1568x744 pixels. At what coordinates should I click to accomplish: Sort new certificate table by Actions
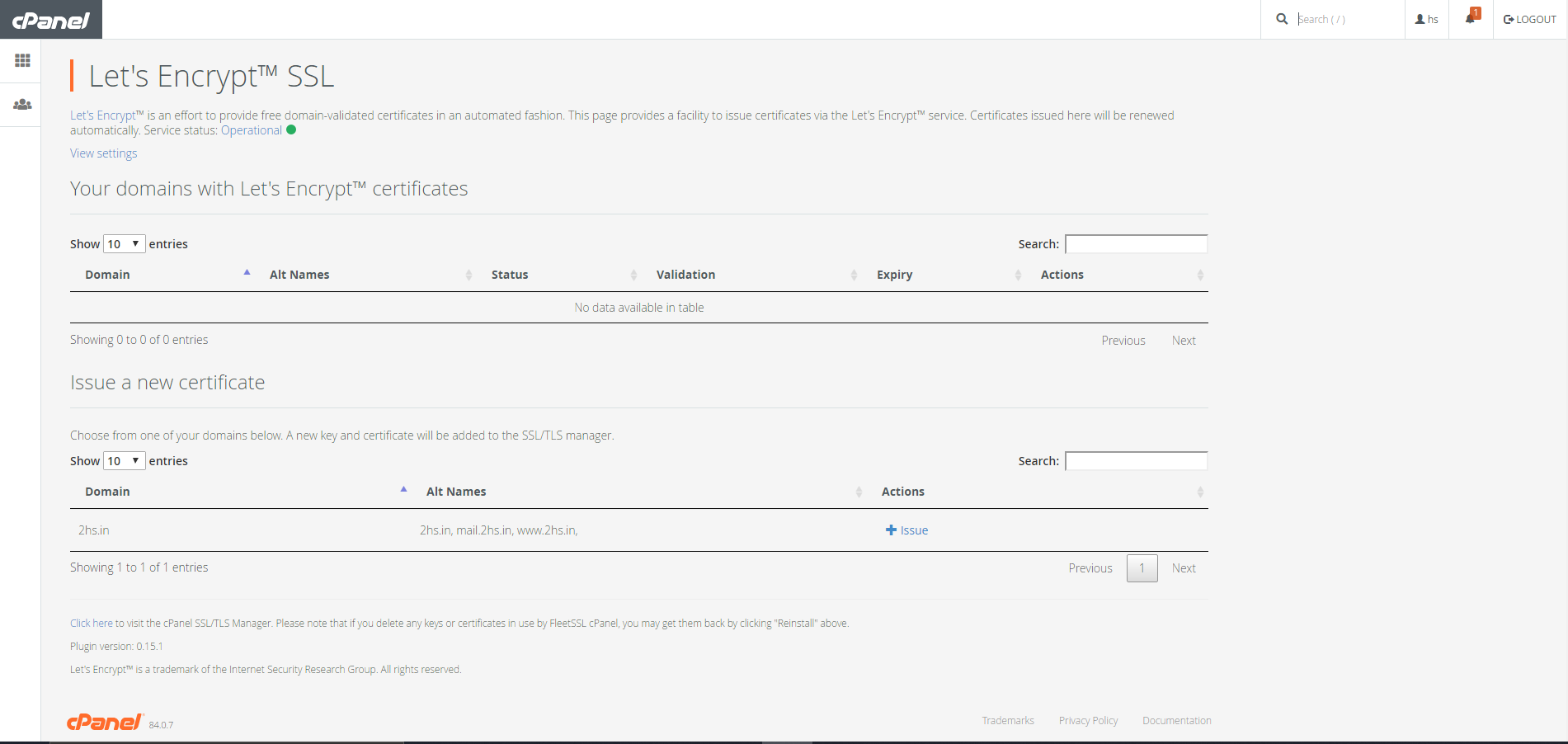(x=1038, y=492)
